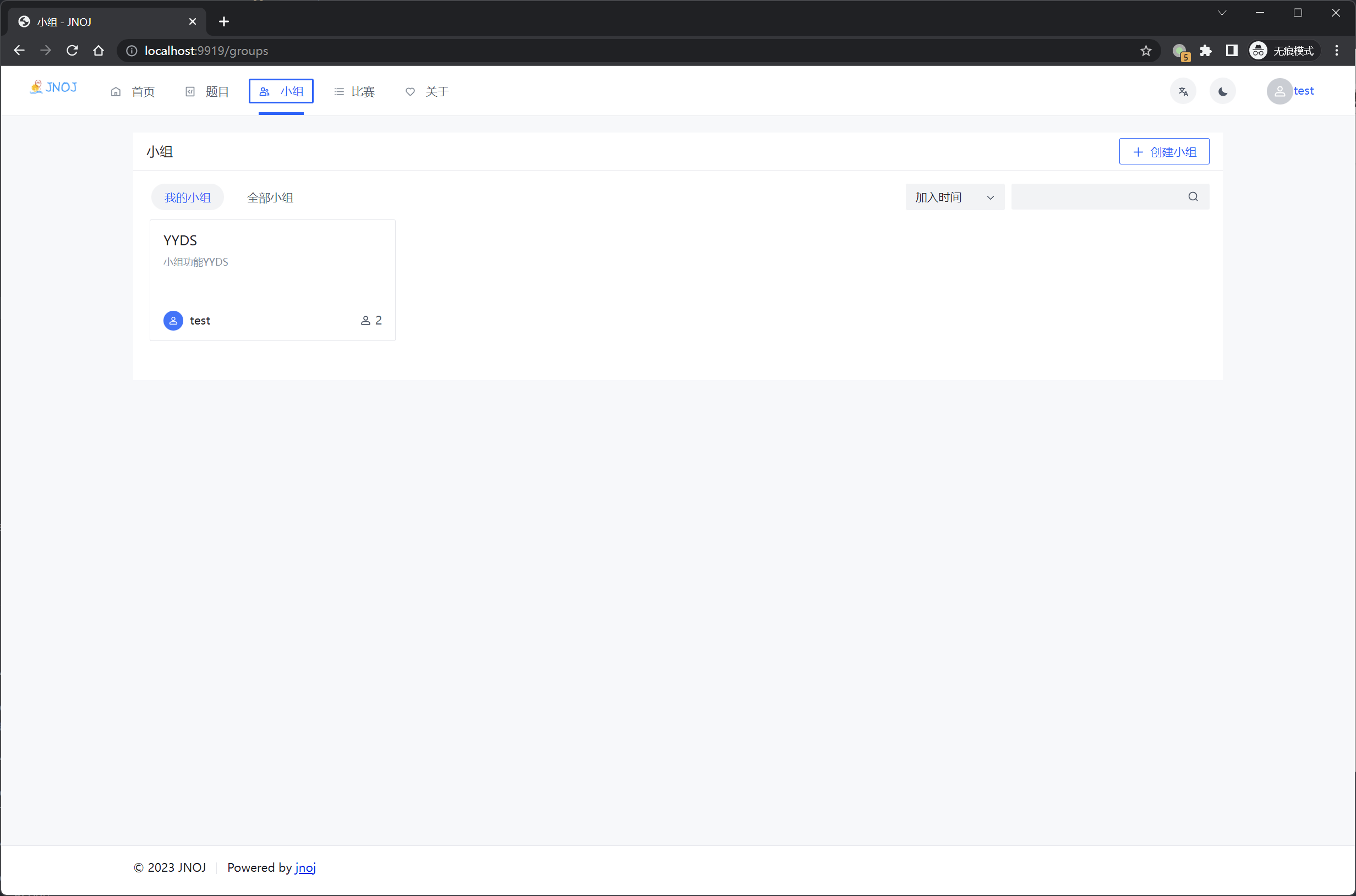Click the browser home icon
The height and width of the screenshot is (896, 1356).
[99, 51]
